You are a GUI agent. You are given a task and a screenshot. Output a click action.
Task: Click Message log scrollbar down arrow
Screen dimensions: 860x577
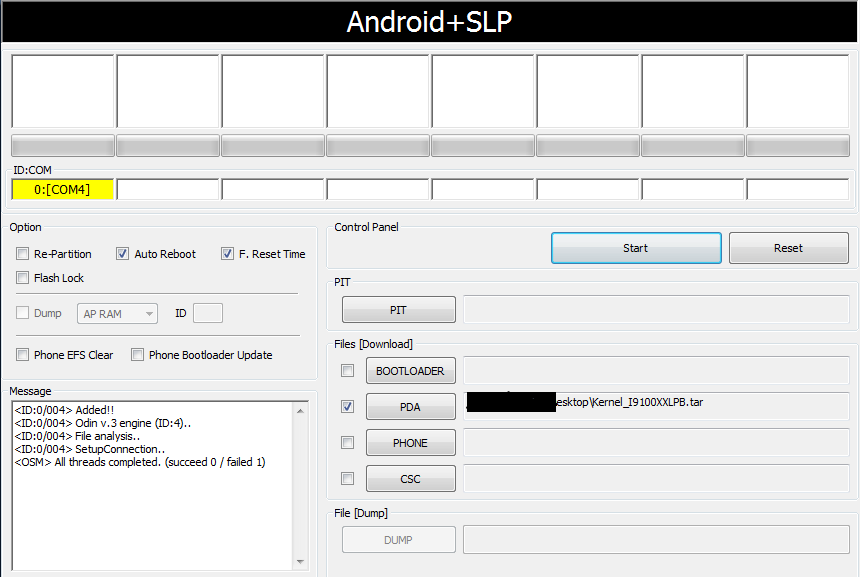pos(301,562)
